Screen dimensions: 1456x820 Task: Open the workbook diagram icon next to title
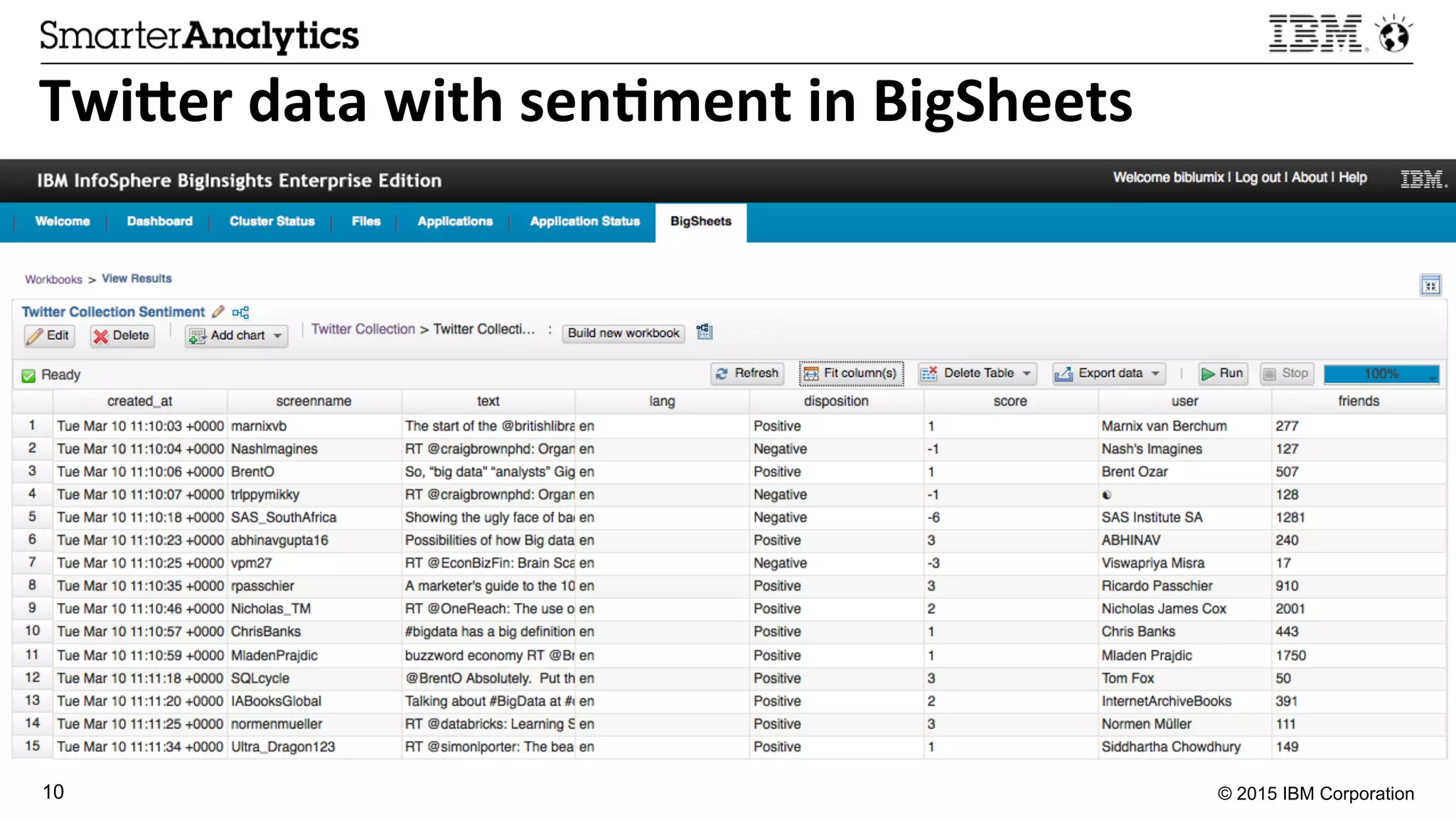241,312
